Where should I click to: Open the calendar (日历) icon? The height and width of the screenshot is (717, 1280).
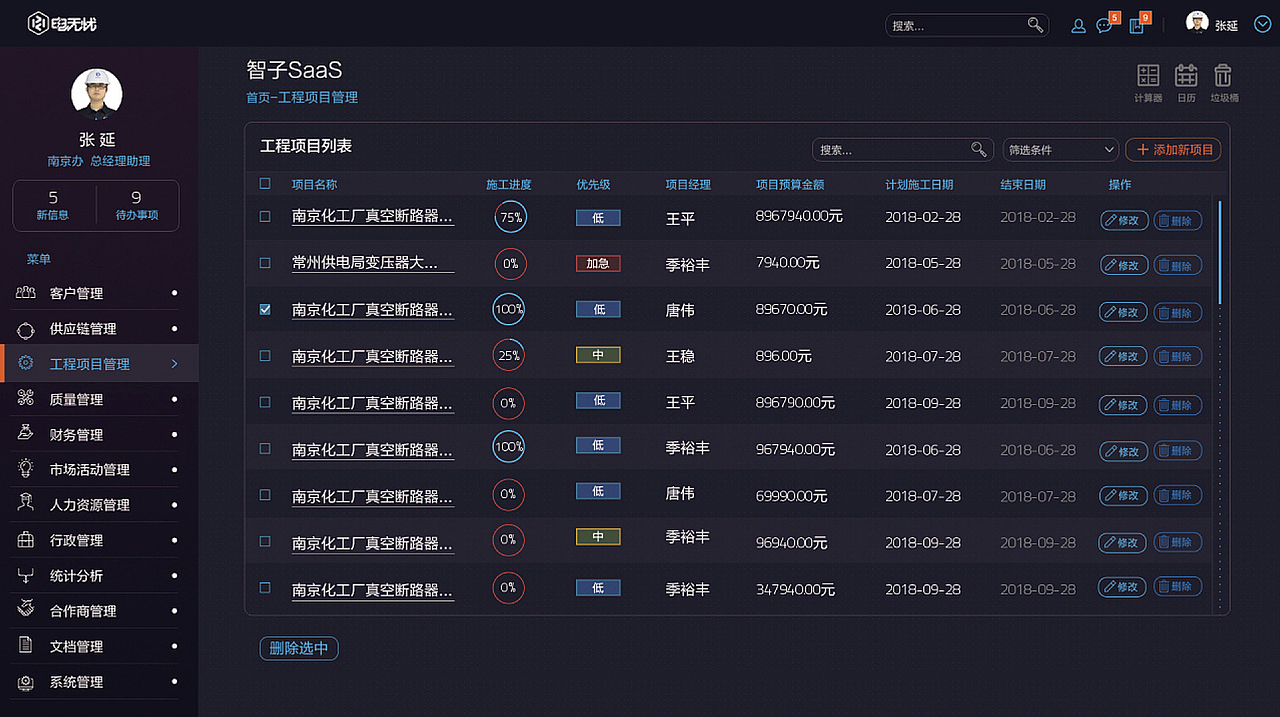tap(1186, 76)
